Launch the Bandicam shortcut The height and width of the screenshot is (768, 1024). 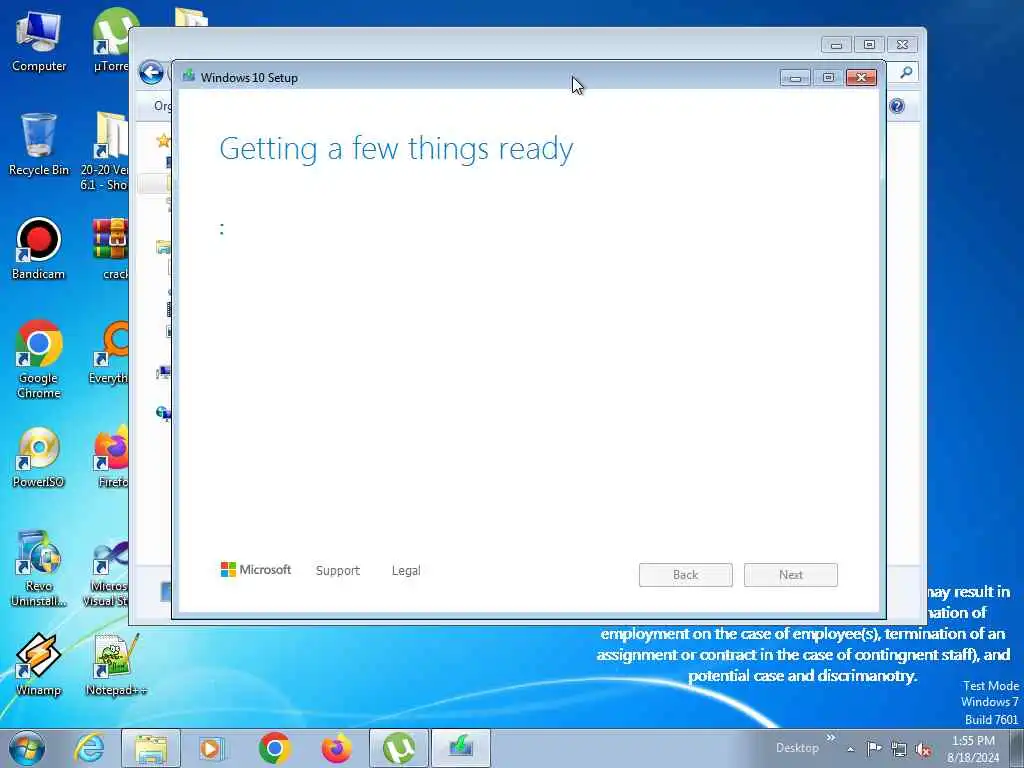coord(39,249)
